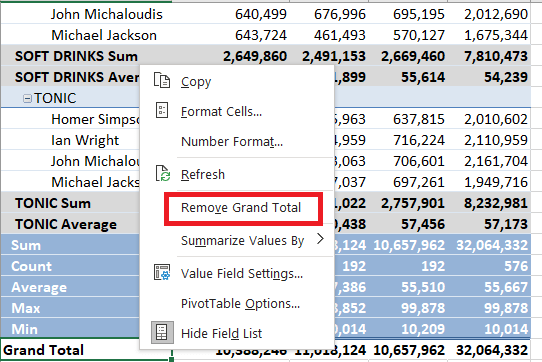Image resolution: width=542 pixels, height=362 pixels.
Task: Select cell value 8,232,981
Action: (496, 203)
